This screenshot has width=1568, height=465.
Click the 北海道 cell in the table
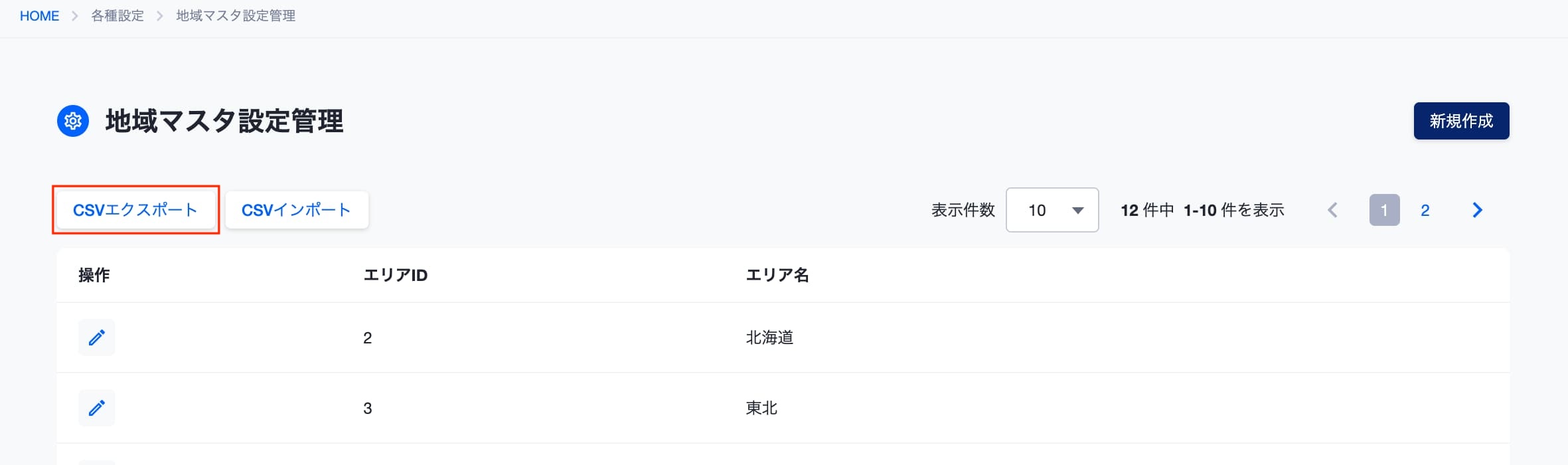pos(769,337)
